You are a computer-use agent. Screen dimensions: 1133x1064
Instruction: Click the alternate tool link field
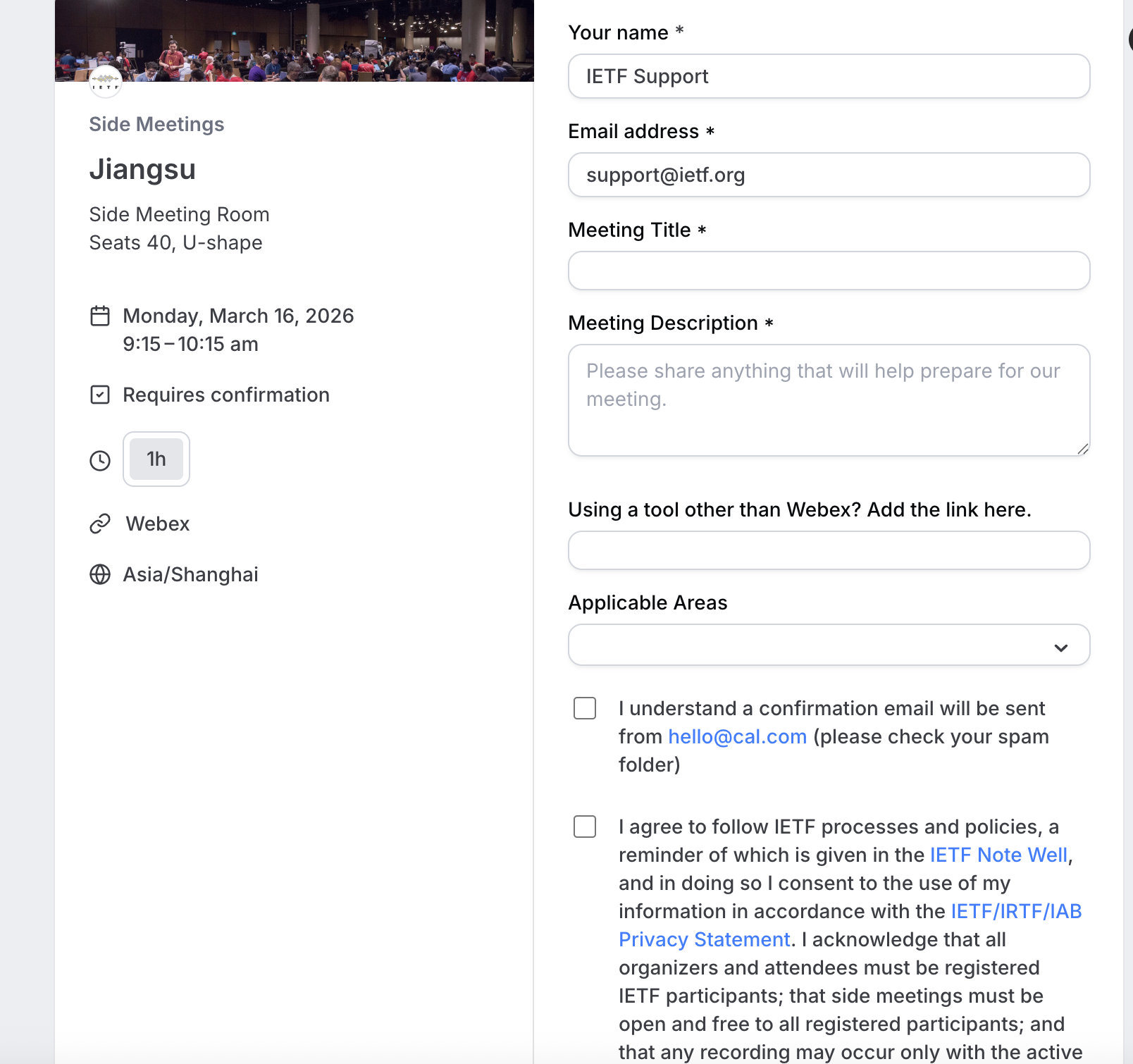coord(829,550)
